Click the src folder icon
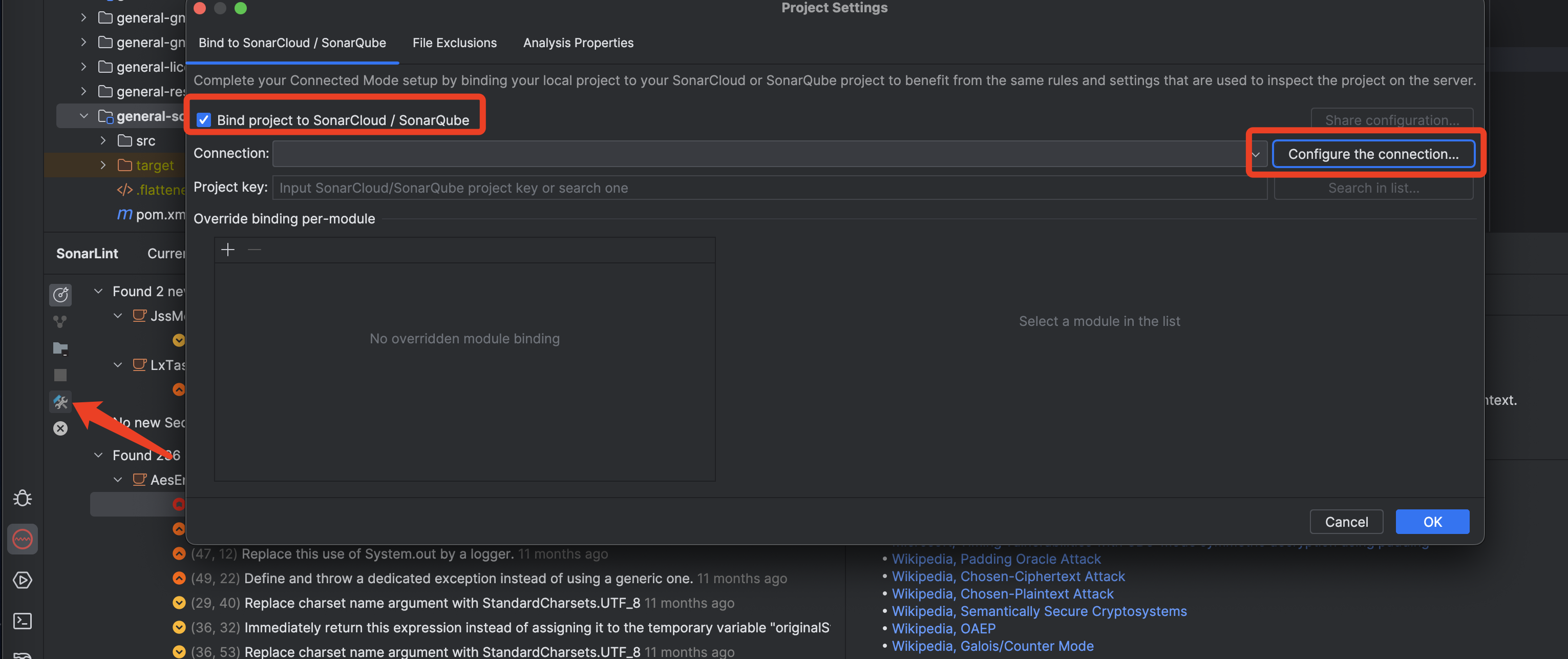 [x=125, y=141]
